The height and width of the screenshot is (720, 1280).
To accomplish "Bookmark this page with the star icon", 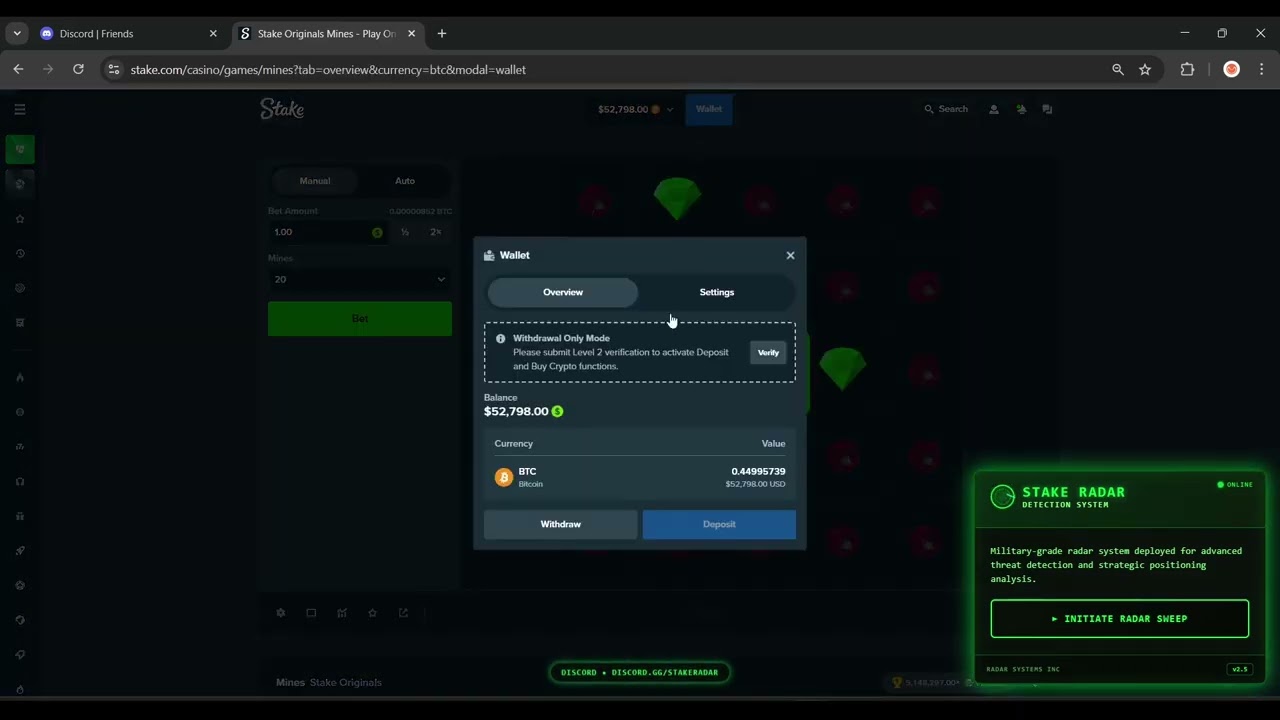I will (1145, 69).
